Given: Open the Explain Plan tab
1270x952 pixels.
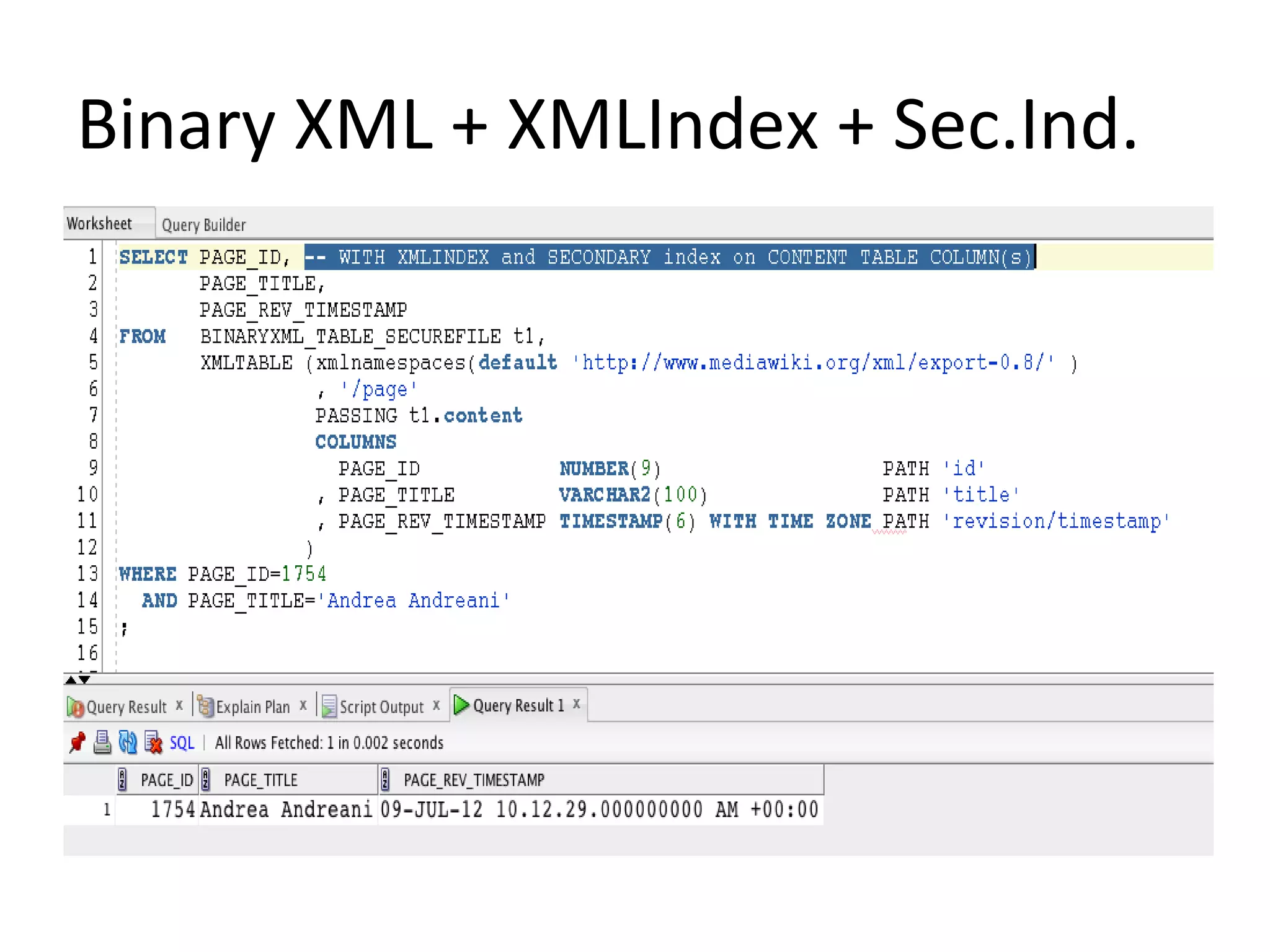Looking at the screenshot, I should [252, 707].
